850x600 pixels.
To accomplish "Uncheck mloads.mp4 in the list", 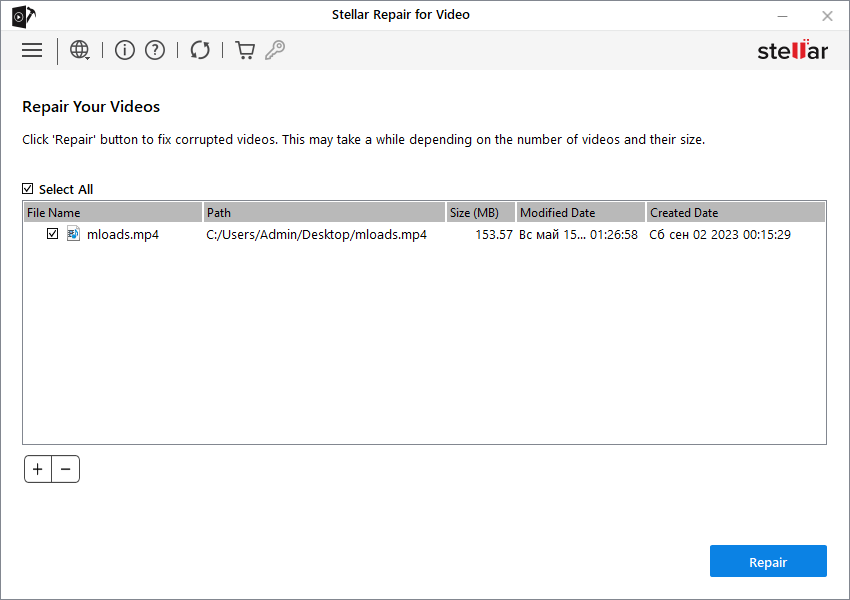I will [x=52, y=233].
